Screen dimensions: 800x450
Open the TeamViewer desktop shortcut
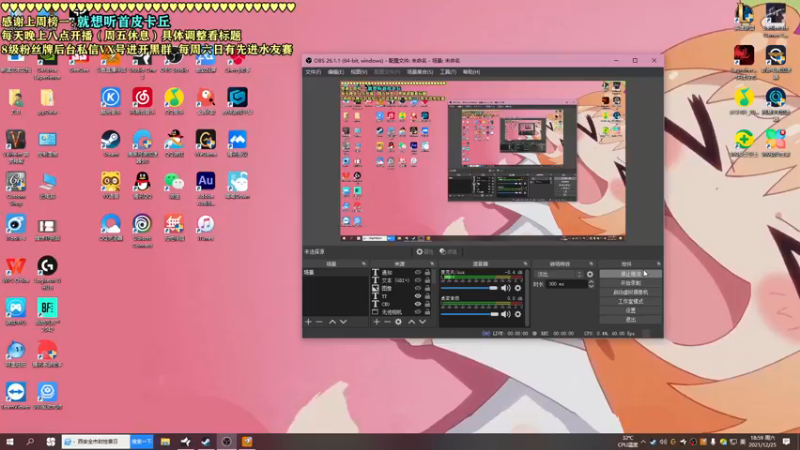click(x=16, y=396)
